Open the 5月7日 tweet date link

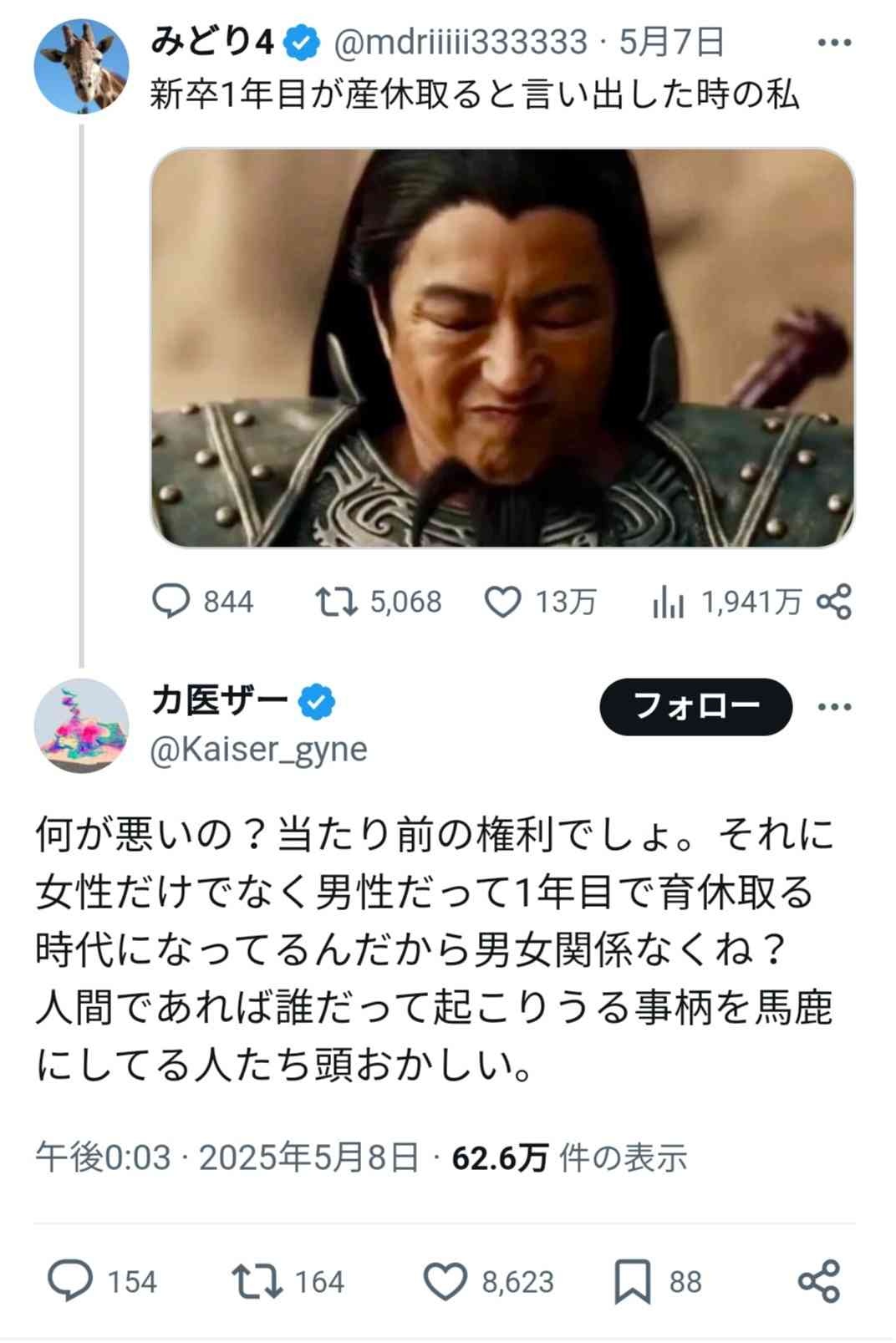click(671, 42)
